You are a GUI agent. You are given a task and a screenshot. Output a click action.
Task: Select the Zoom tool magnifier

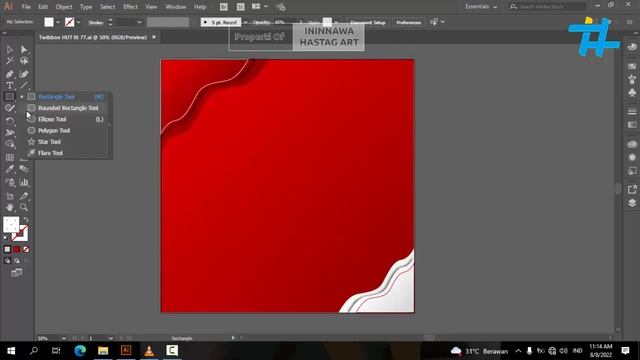point(24,207)
